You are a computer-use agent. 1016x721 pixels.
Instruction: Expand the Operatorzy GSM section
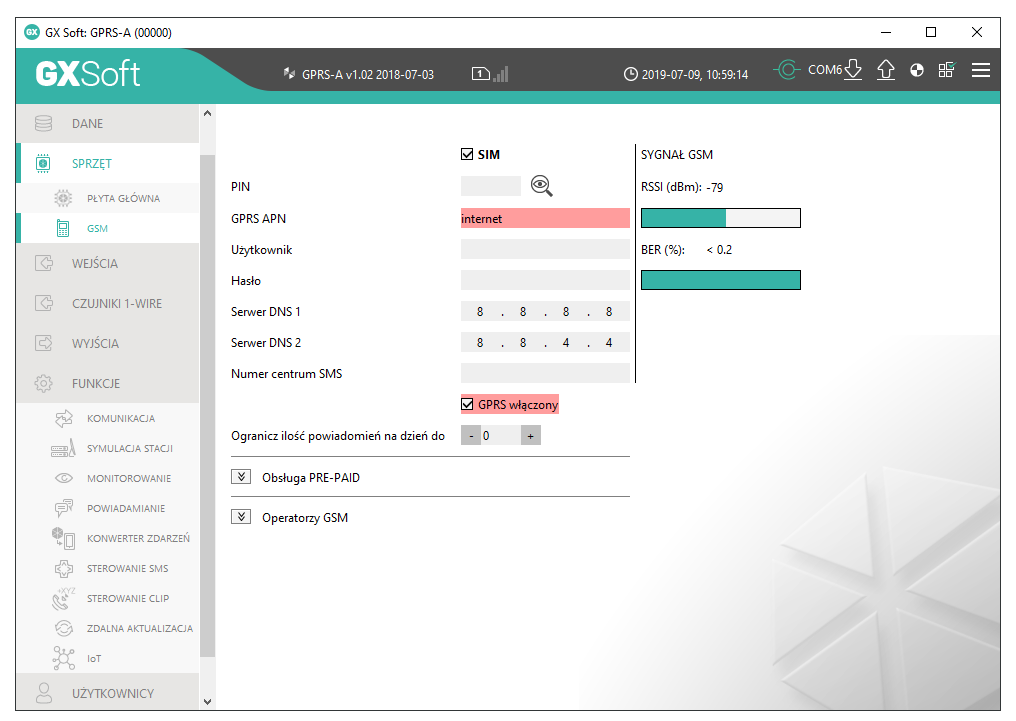240,517
